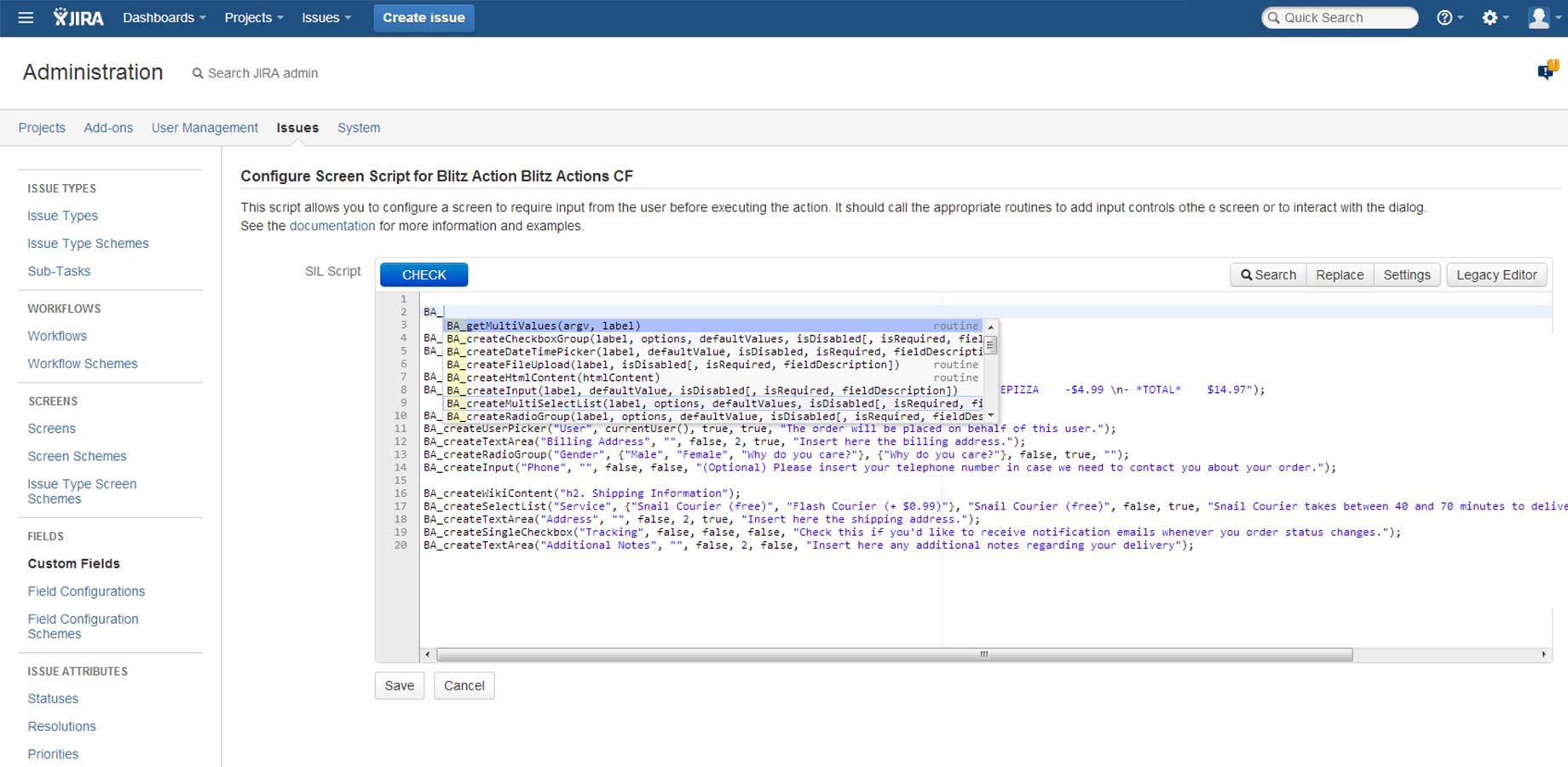This screenshot has width=1568, height=767.
Task: Open the documentation link
Action: click(x=332, y=226)
